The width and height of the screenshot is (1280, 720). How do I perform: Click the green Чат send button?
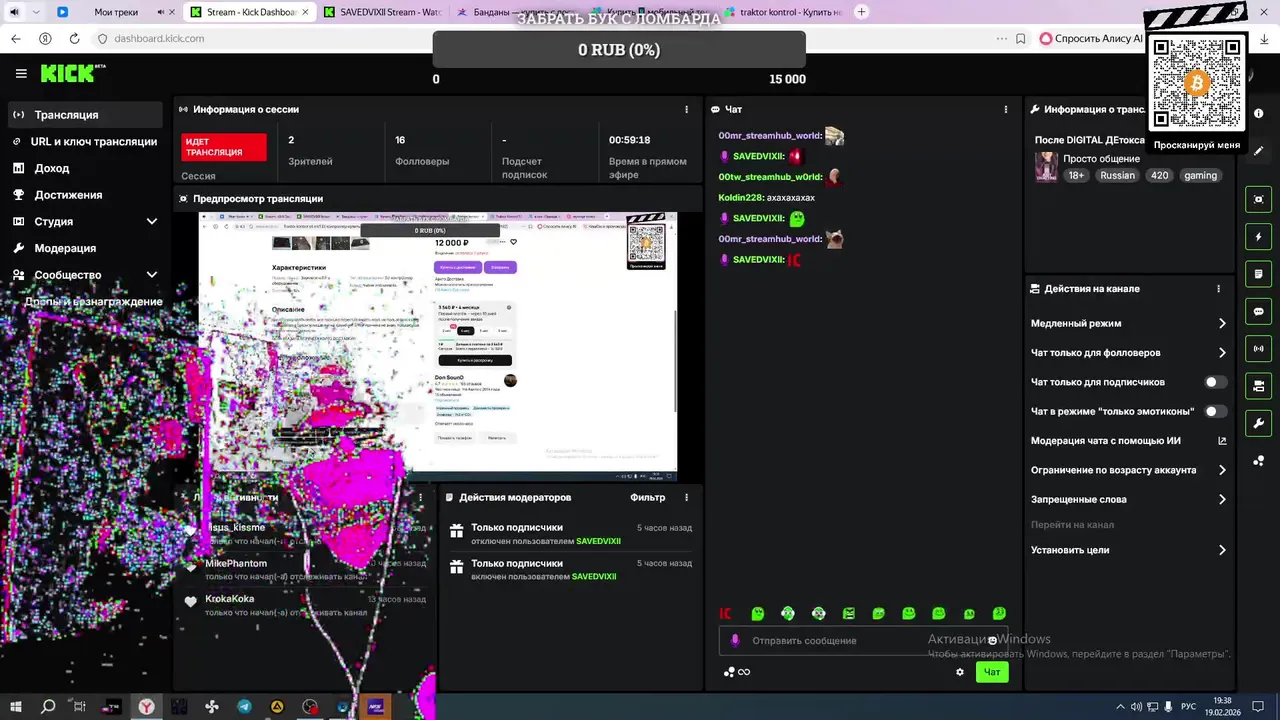tap(992, 672)
